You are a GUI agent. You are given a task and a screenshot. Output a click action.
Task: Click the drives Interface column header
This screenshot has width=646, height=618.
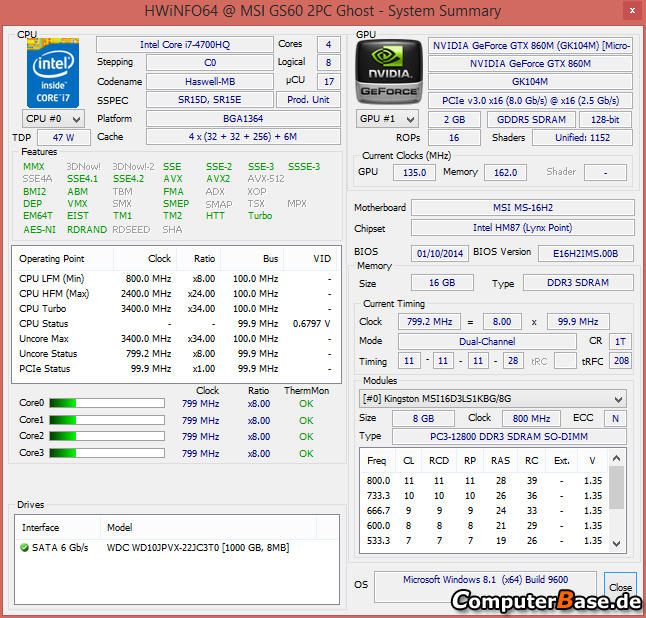coord(58,527)
